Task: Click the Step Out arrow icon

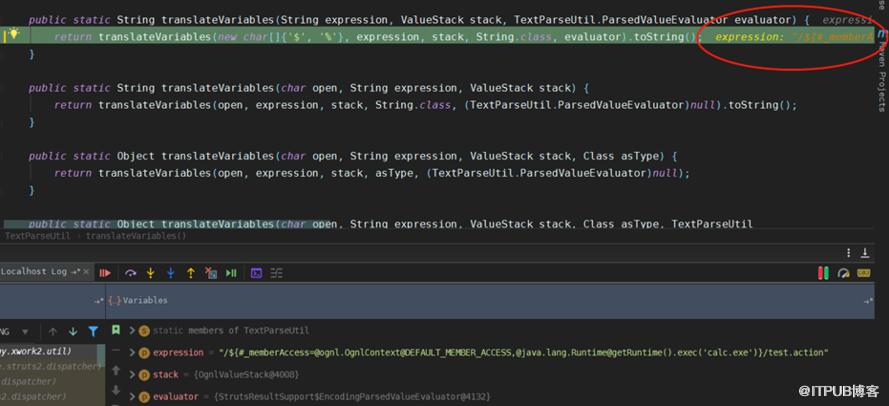Action: coord(190,273)
